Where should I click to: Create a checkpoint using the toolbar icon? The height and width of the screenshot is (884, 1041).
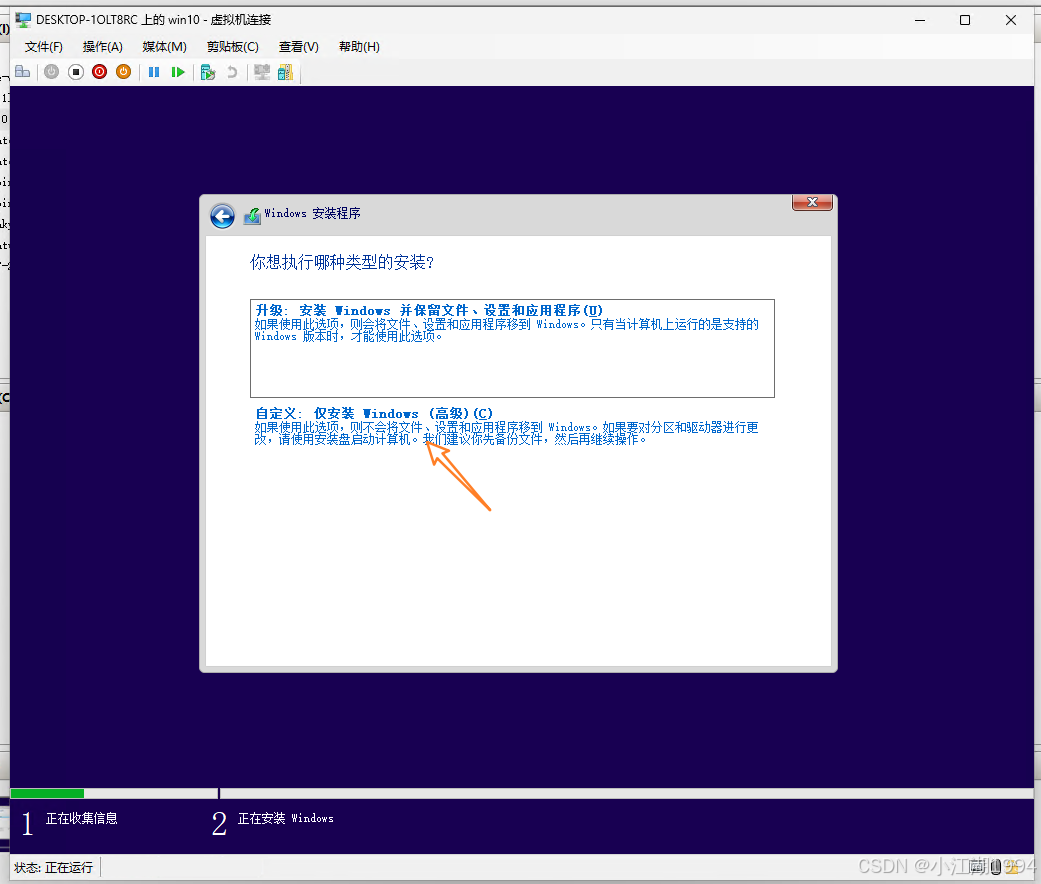tap(208, 72)
